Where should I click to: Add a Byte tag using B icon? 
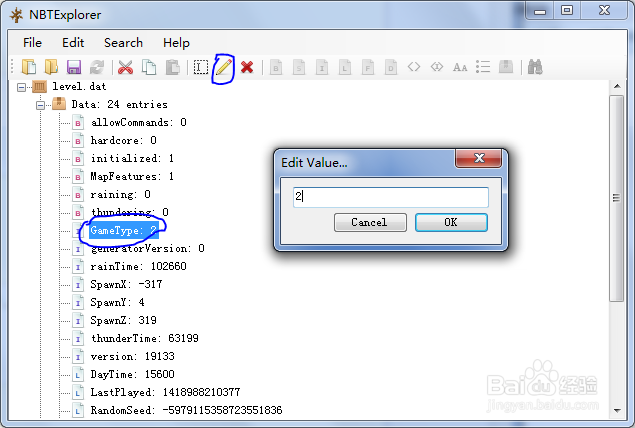point(276,67)
